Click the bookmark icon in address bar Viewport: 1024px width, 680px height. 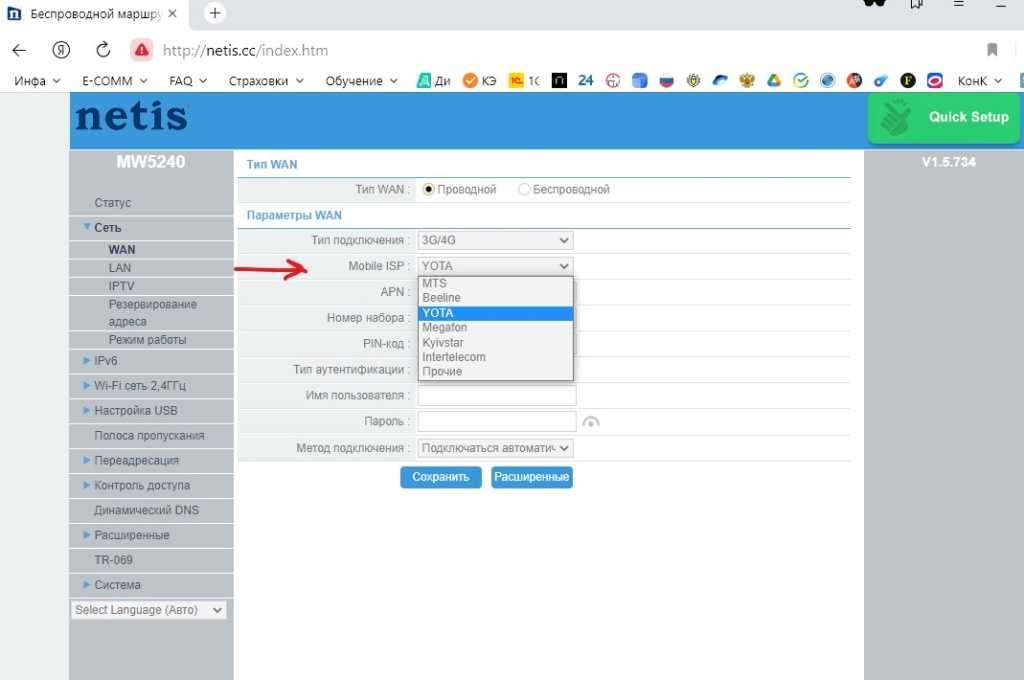click(x=992, y=50)
